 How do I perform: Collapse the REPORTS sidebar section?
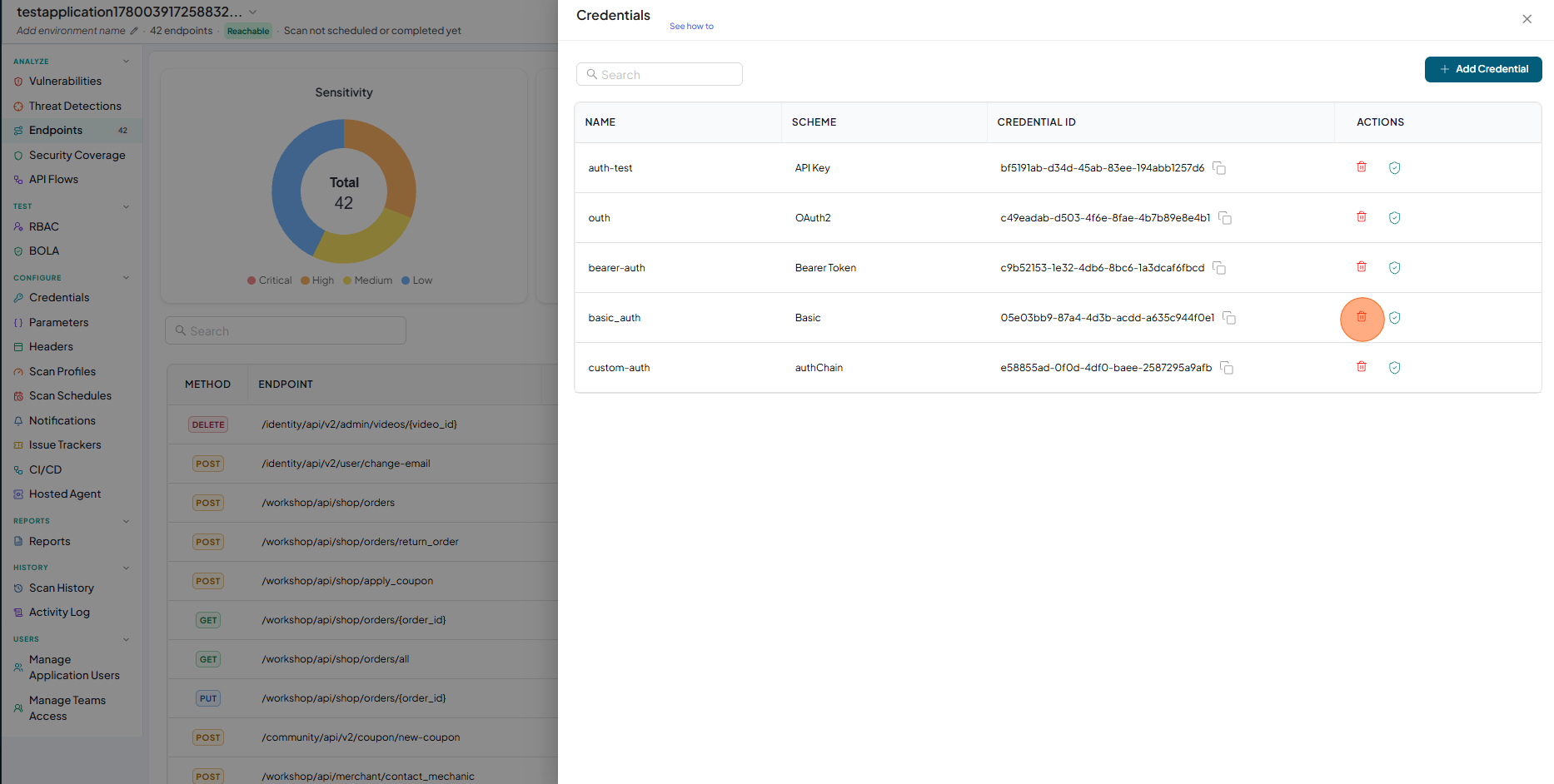tap(127, 521)
